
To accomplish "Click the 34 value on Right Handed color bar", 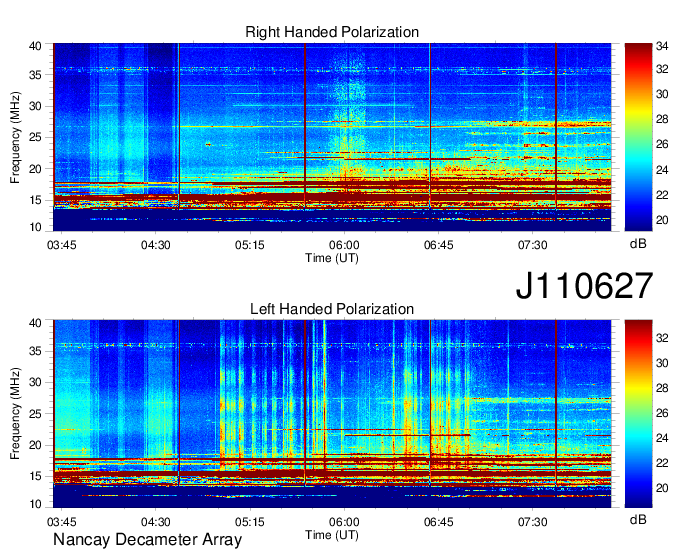I will click(662, 46).
